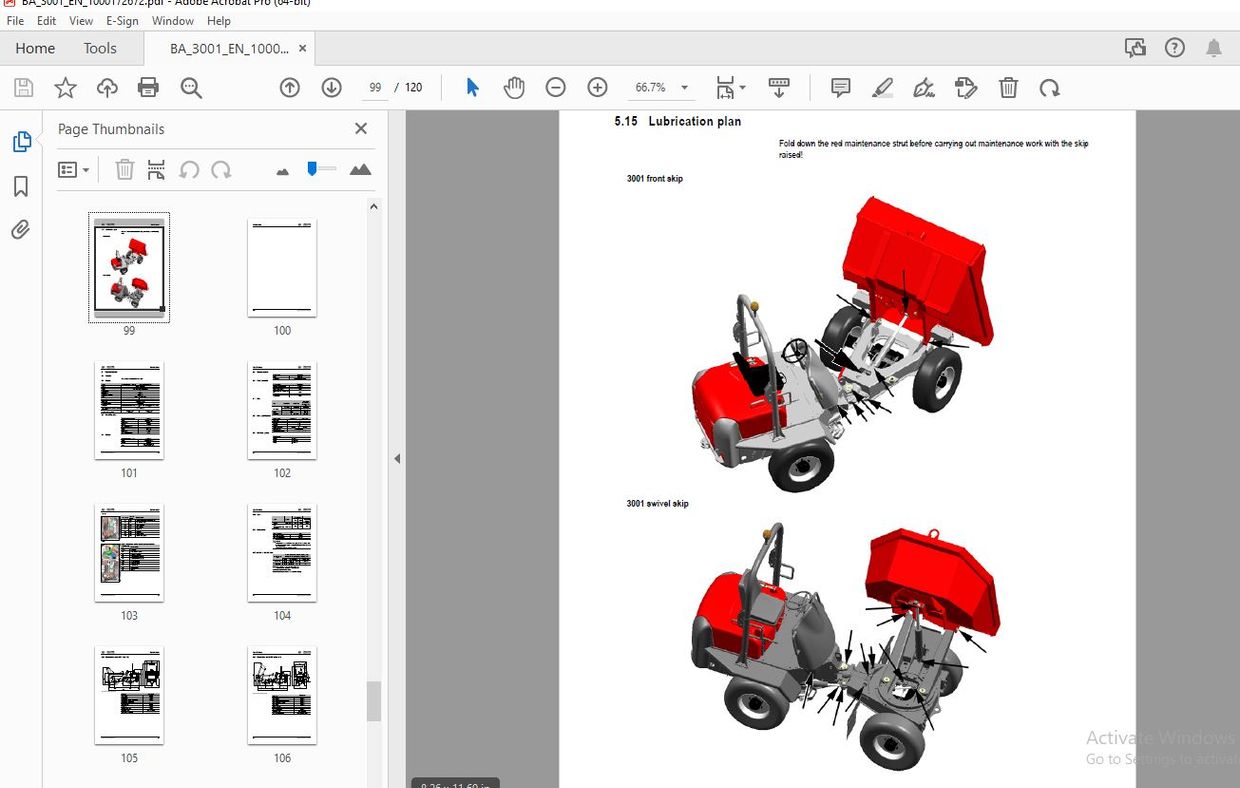Screen dimensions: 1240x788
Task: Select the Hand tool
Action: click(x=514, y=87)
